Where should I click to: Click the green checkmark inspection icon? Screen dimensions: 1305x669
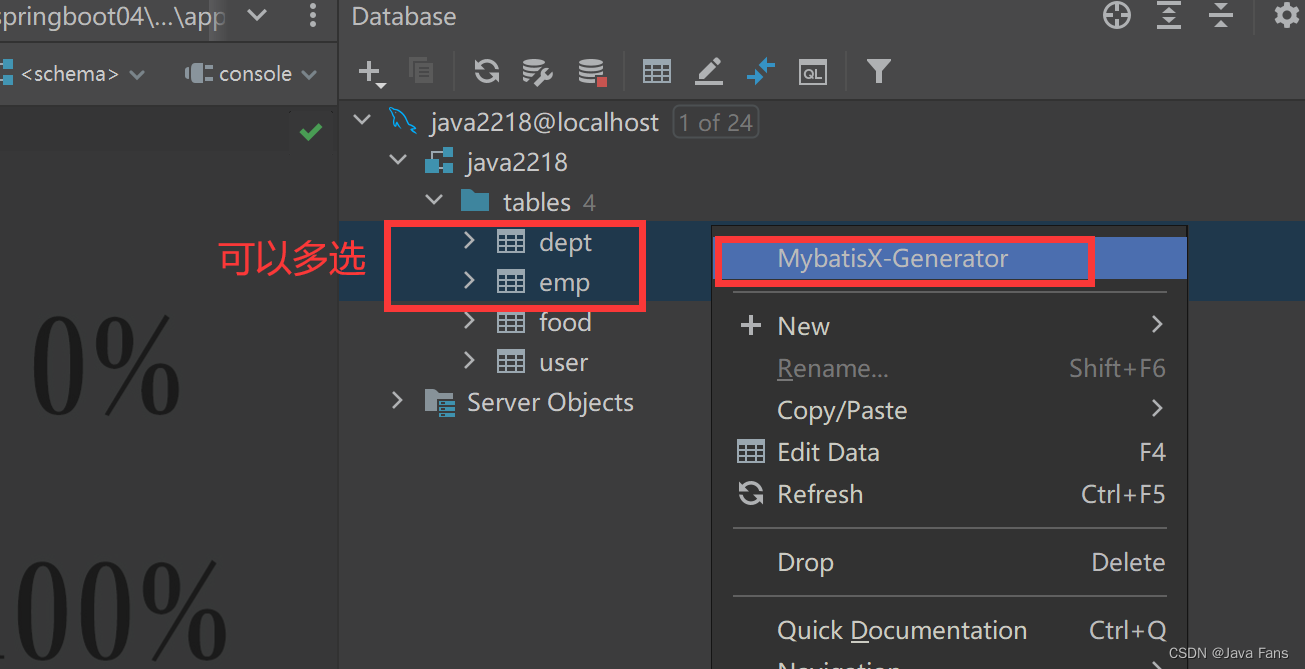(x=311, y=131)
